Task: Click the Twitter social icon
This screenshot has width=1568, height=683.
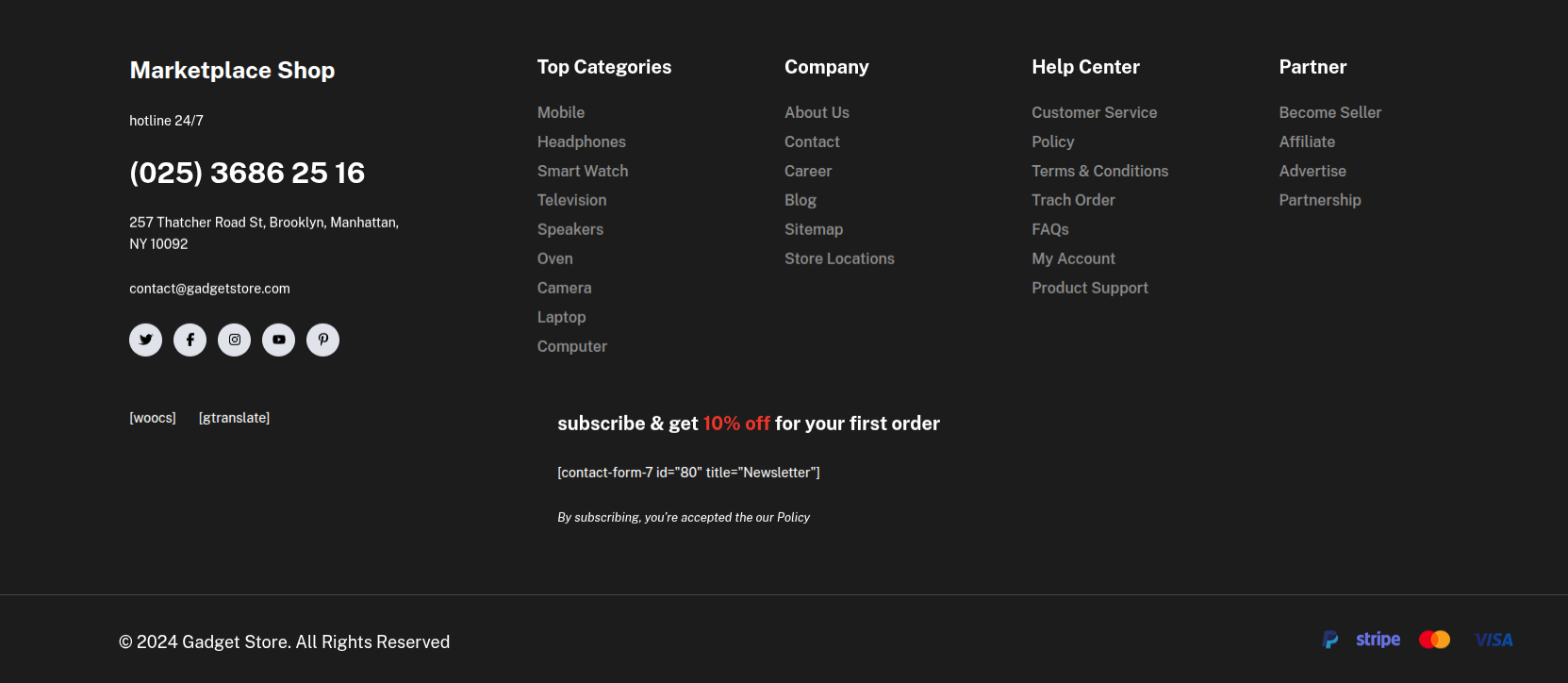Action: [x=145, y=340]
